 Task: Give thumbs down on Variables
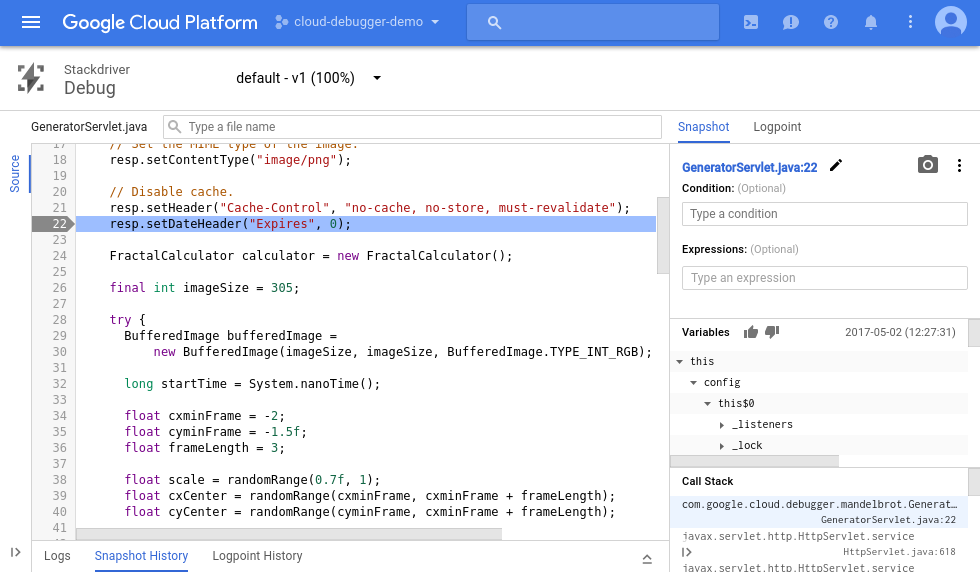point(772,332)
